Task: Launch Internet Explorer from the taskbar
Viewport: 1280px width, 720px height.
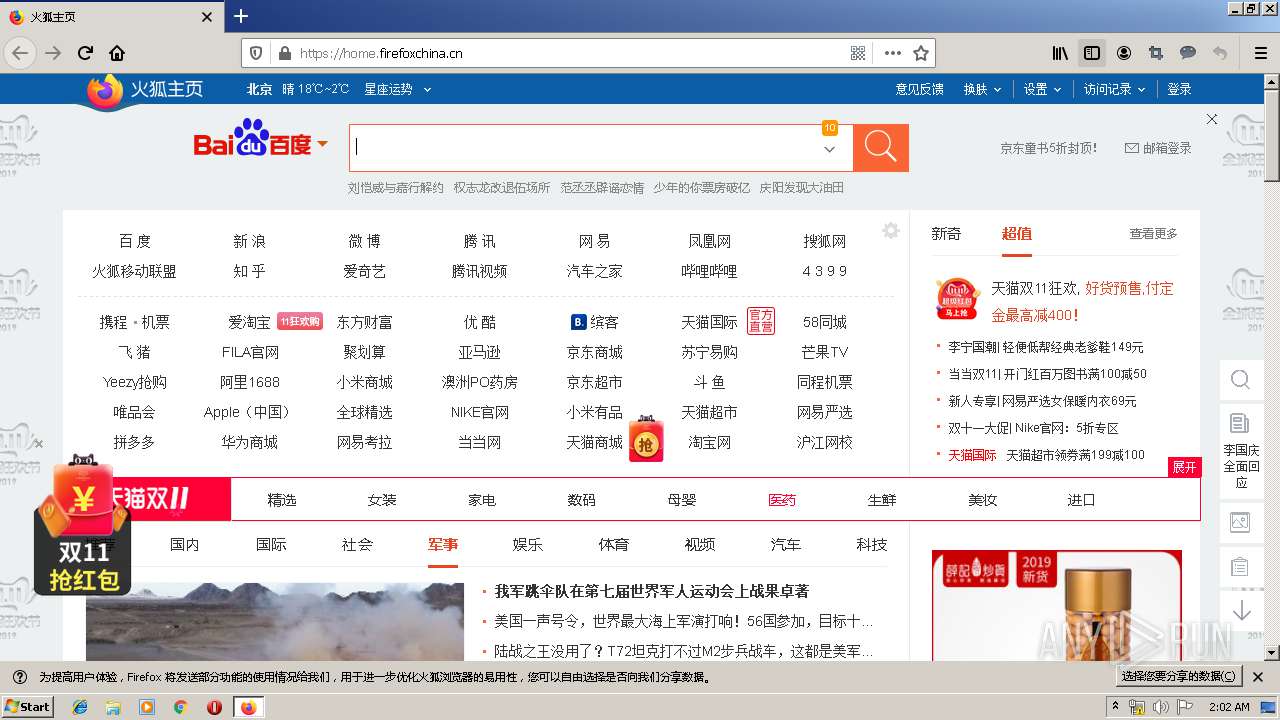Action: click(x=80, y=707)
